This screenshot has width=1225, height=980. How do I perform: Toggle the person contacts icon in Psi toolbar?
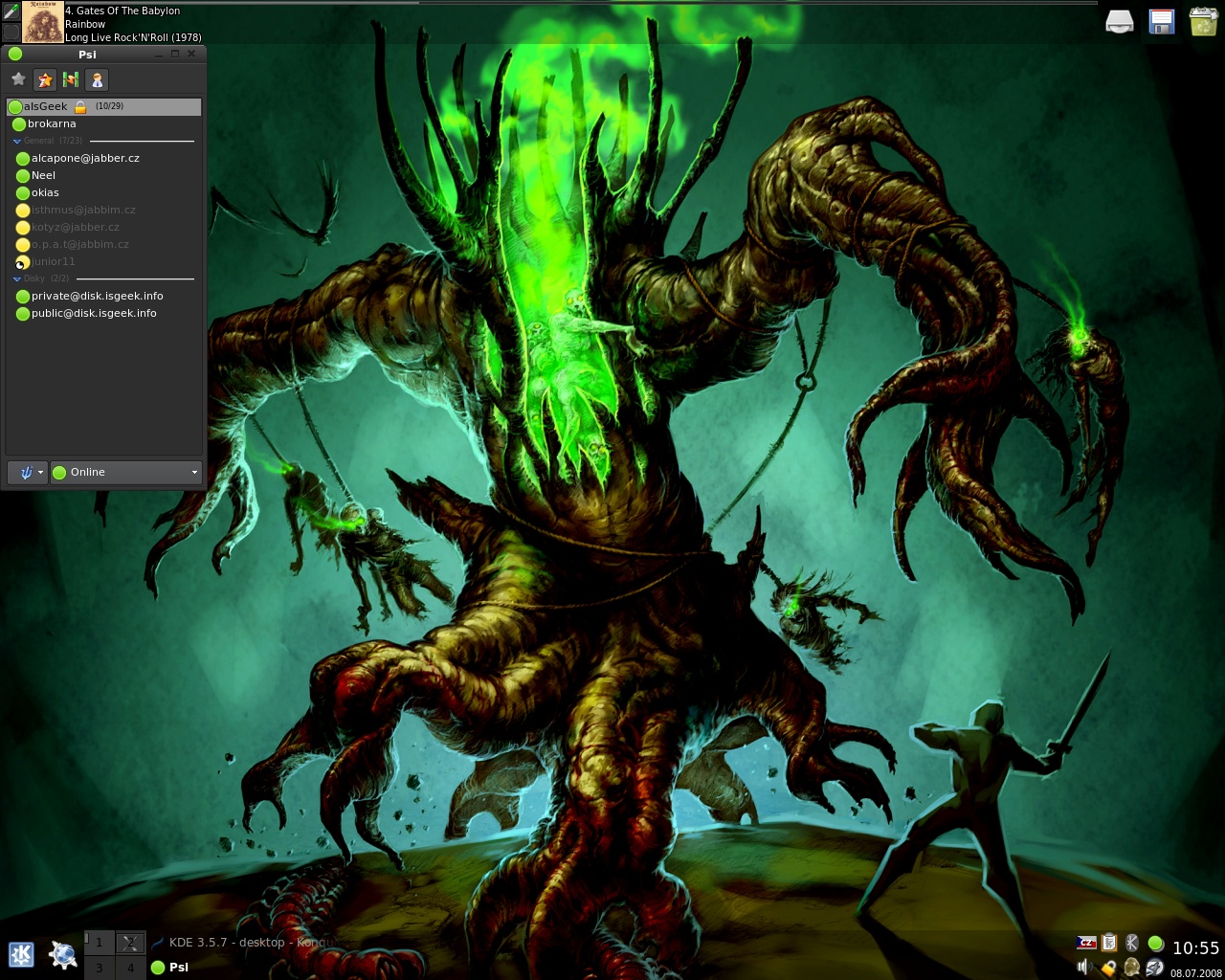pyautogui.click(x=97, y=79)
